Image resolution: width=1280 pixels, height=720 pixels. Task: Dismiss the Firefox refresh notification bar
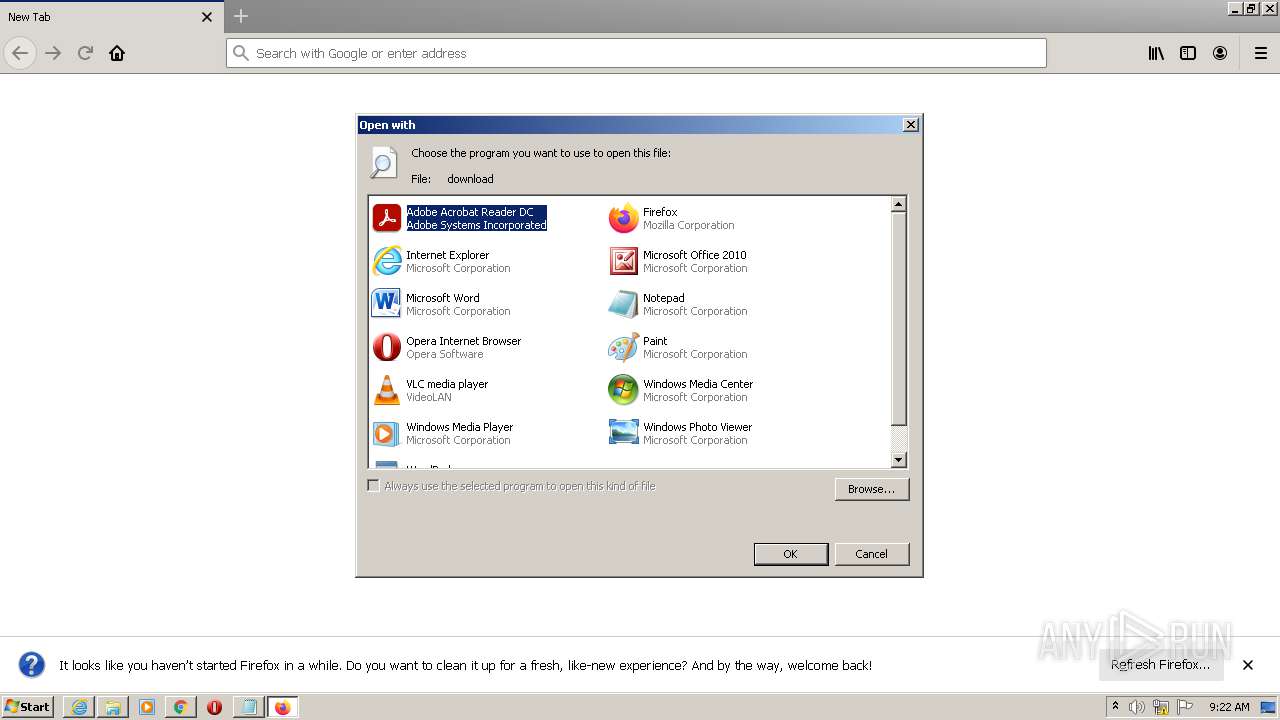pyautogui.click(x=1248, y=665)
